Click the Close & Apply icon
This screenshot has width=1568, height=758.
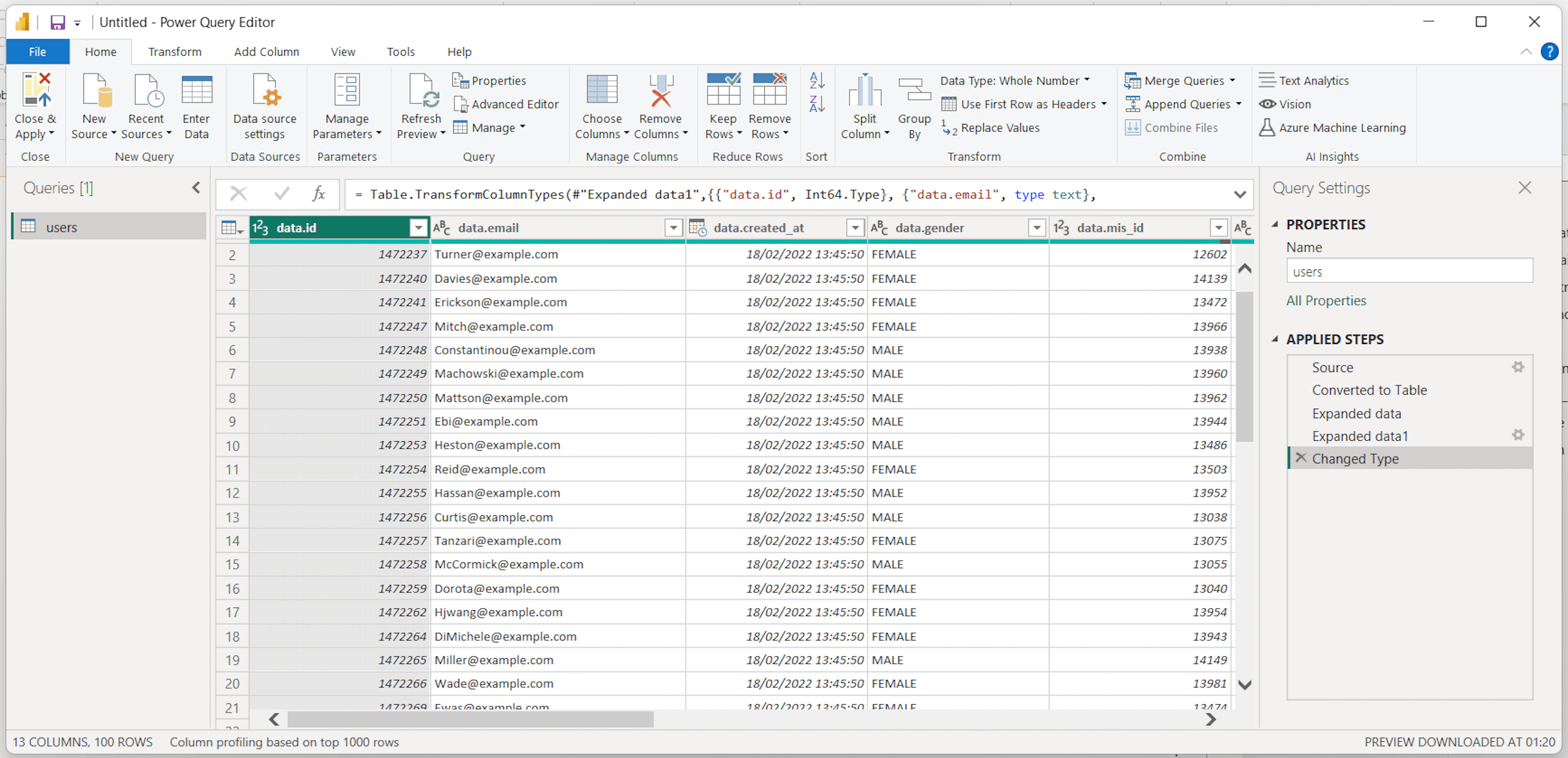[x=35, y=90]
